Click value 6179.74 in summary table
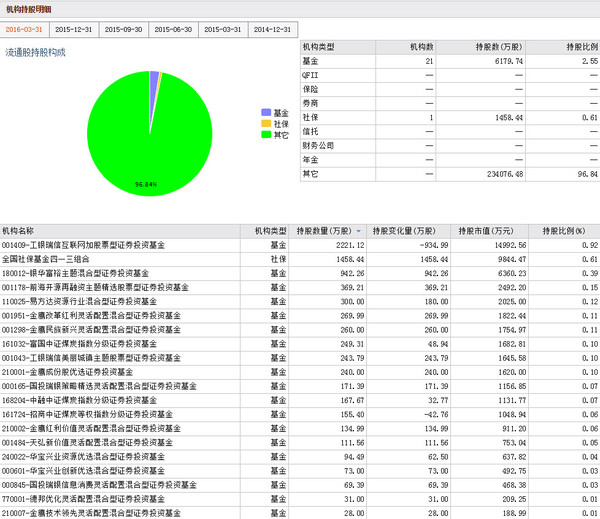The width and height of the screenshot is (600, 519). click(x=509, y=61)
